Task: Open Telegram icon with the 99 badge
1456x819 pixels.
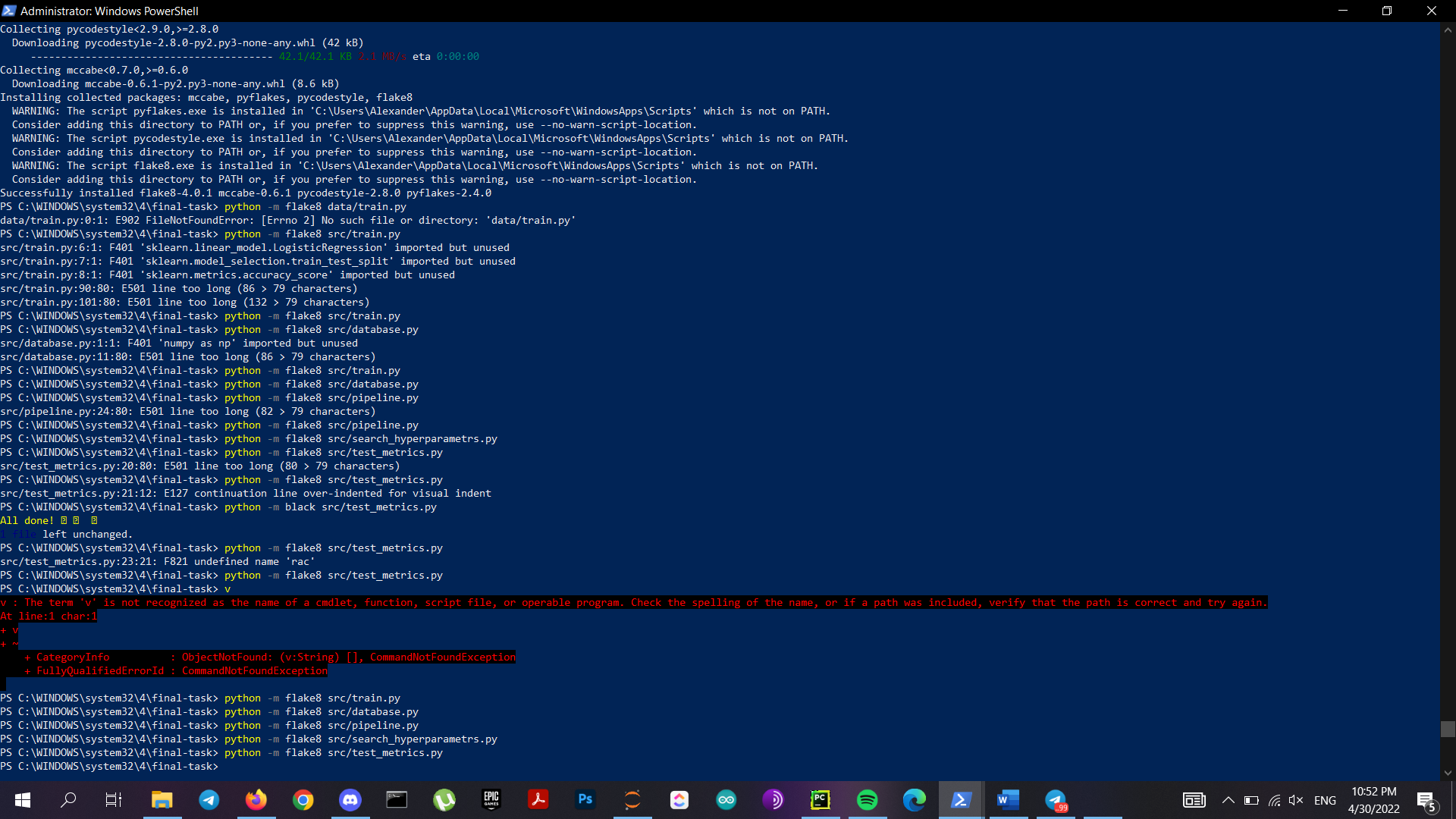Action: (1056, 799)
